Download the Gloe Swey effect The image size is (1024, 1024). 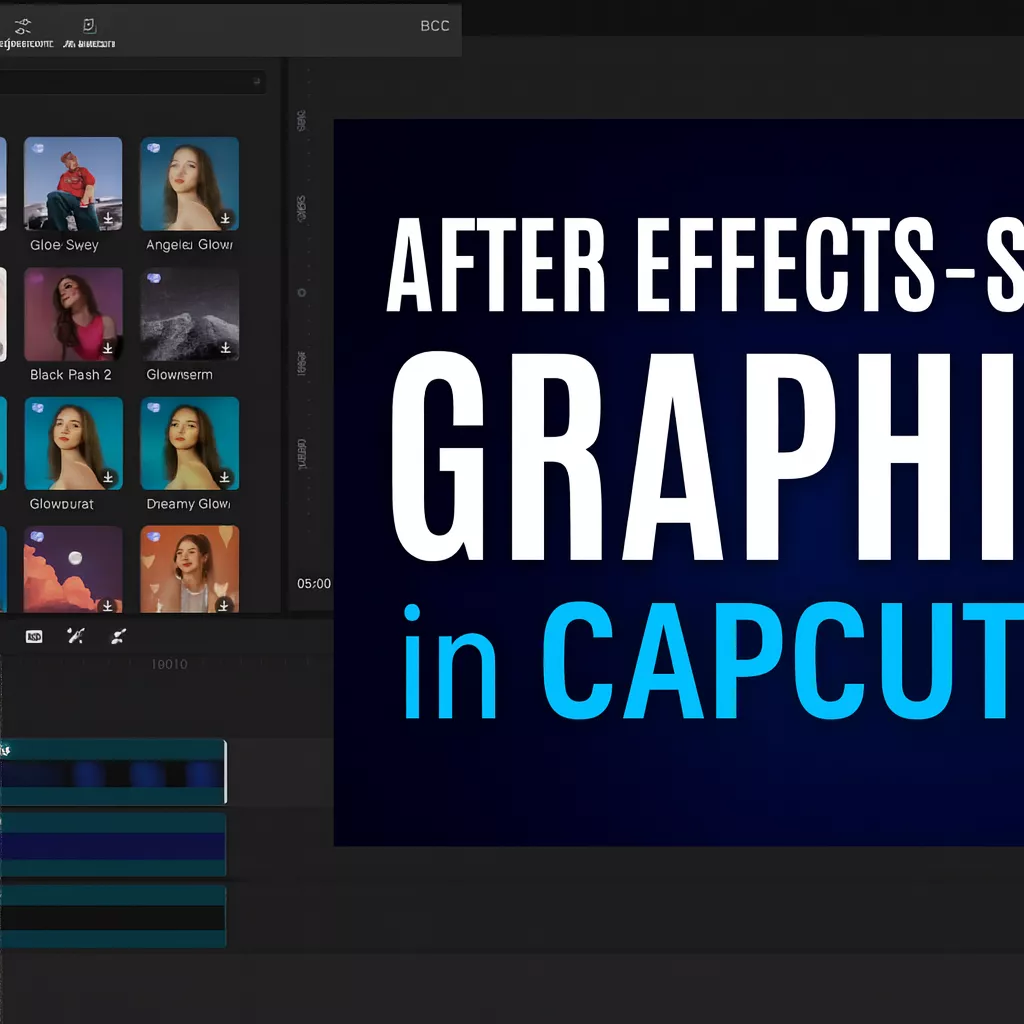(109, 219)
